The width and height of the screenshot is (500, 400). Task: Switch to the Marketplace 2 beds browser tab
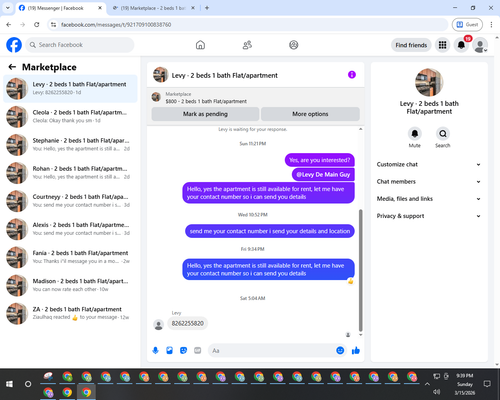153,8
